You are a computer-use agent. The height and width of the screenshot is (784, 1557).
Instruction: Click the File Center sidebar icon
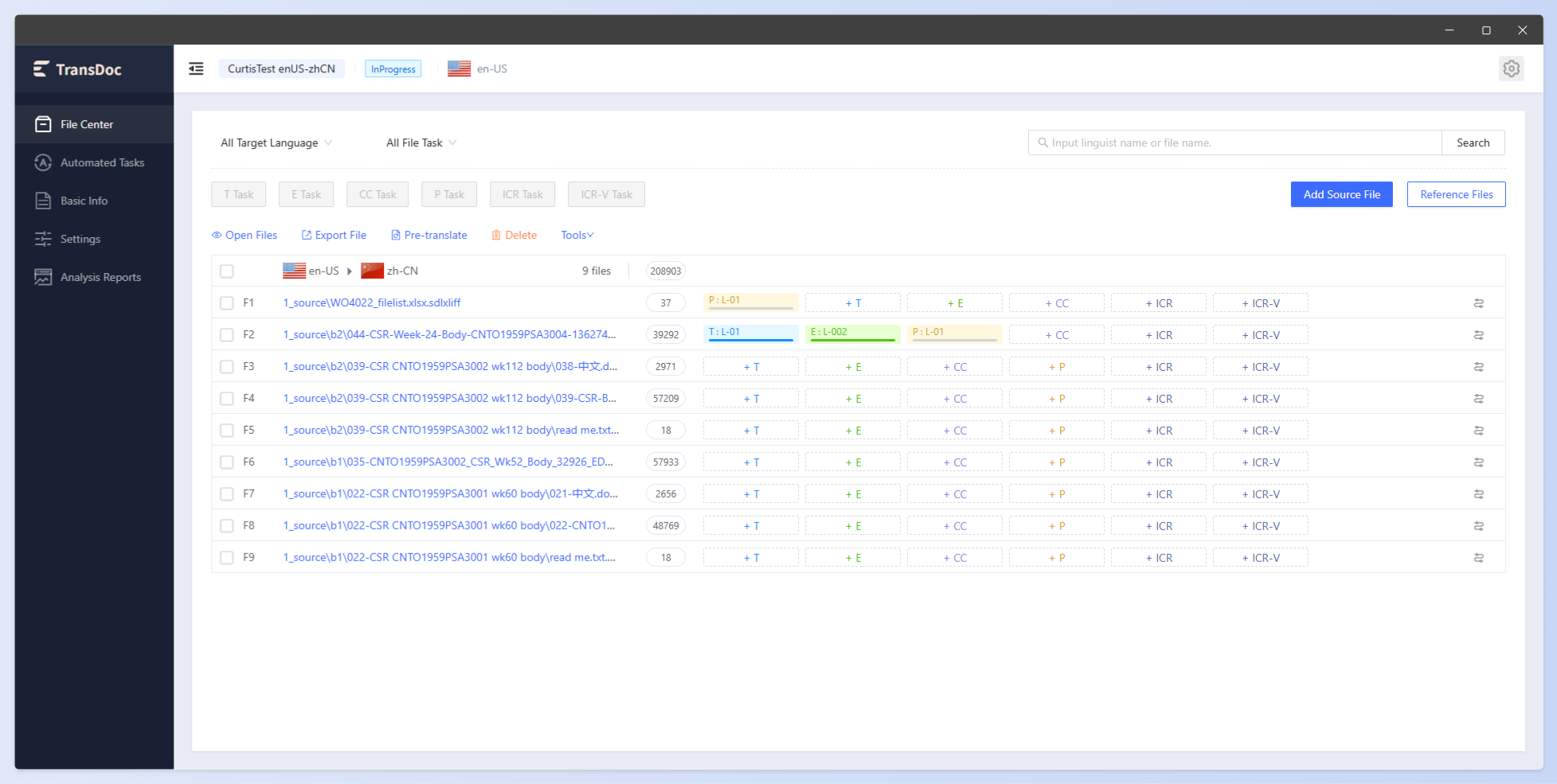[43, 124]
